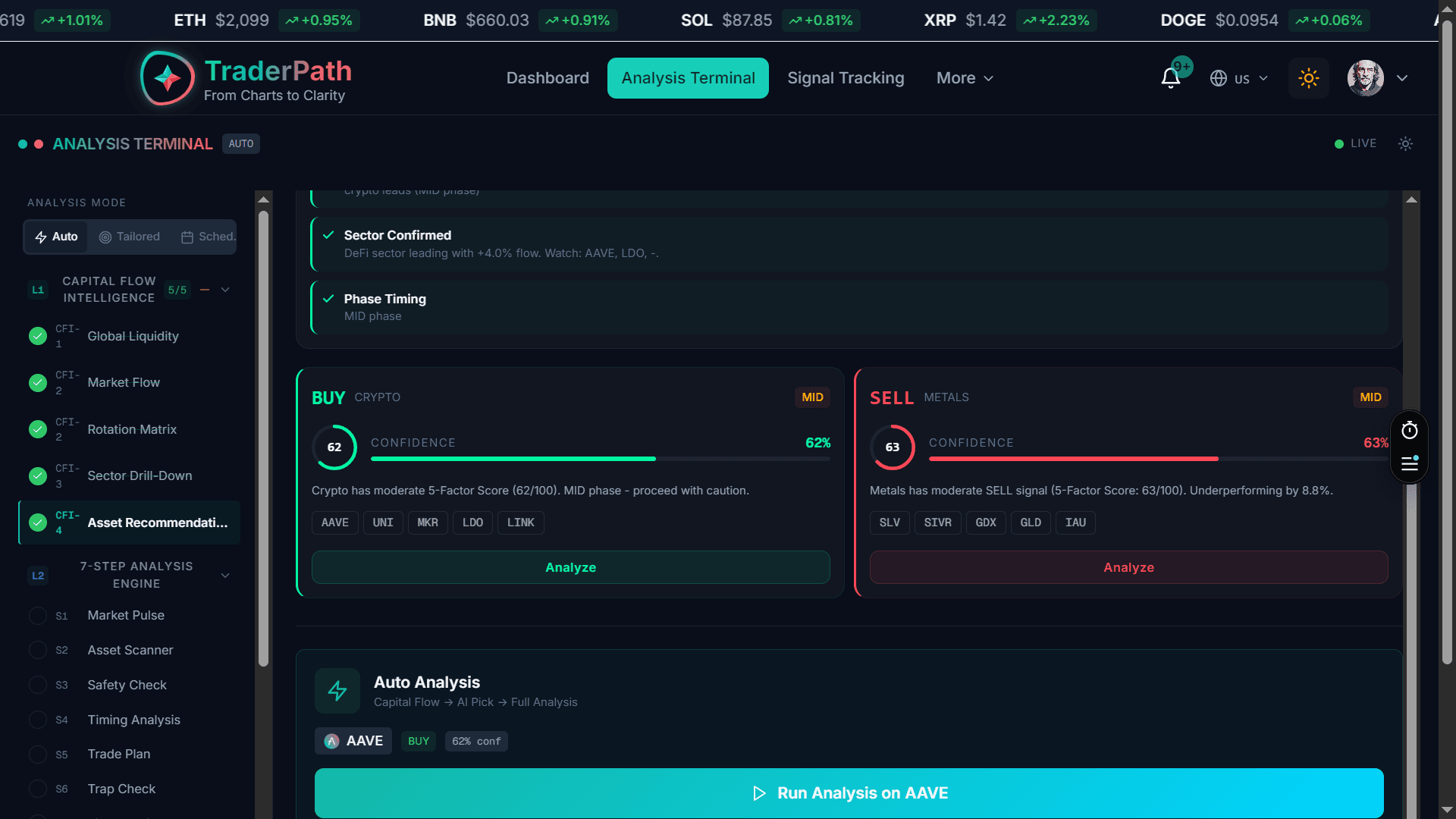The height and width of the screenshot is (819, 1456).
Task: Open the US language selector
Action: point(1239,78)
